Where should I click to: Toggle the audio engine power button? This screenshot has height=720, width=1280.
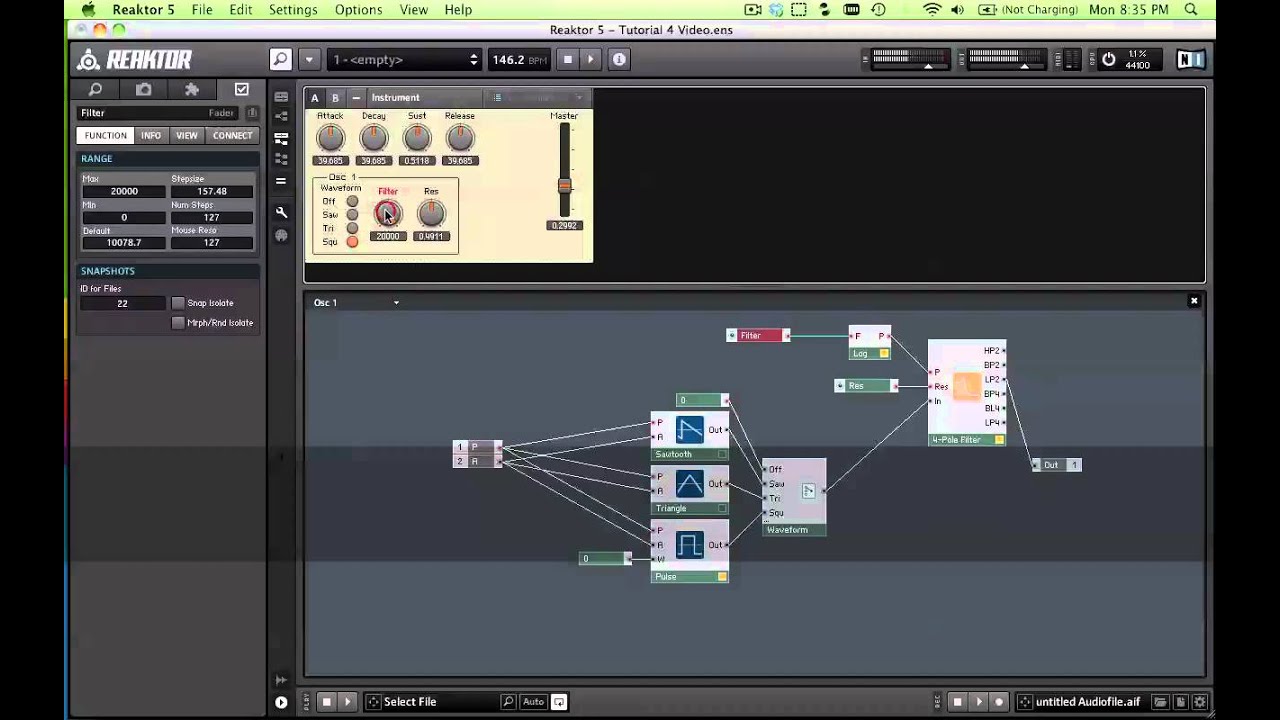click(x=1108, y=60)
